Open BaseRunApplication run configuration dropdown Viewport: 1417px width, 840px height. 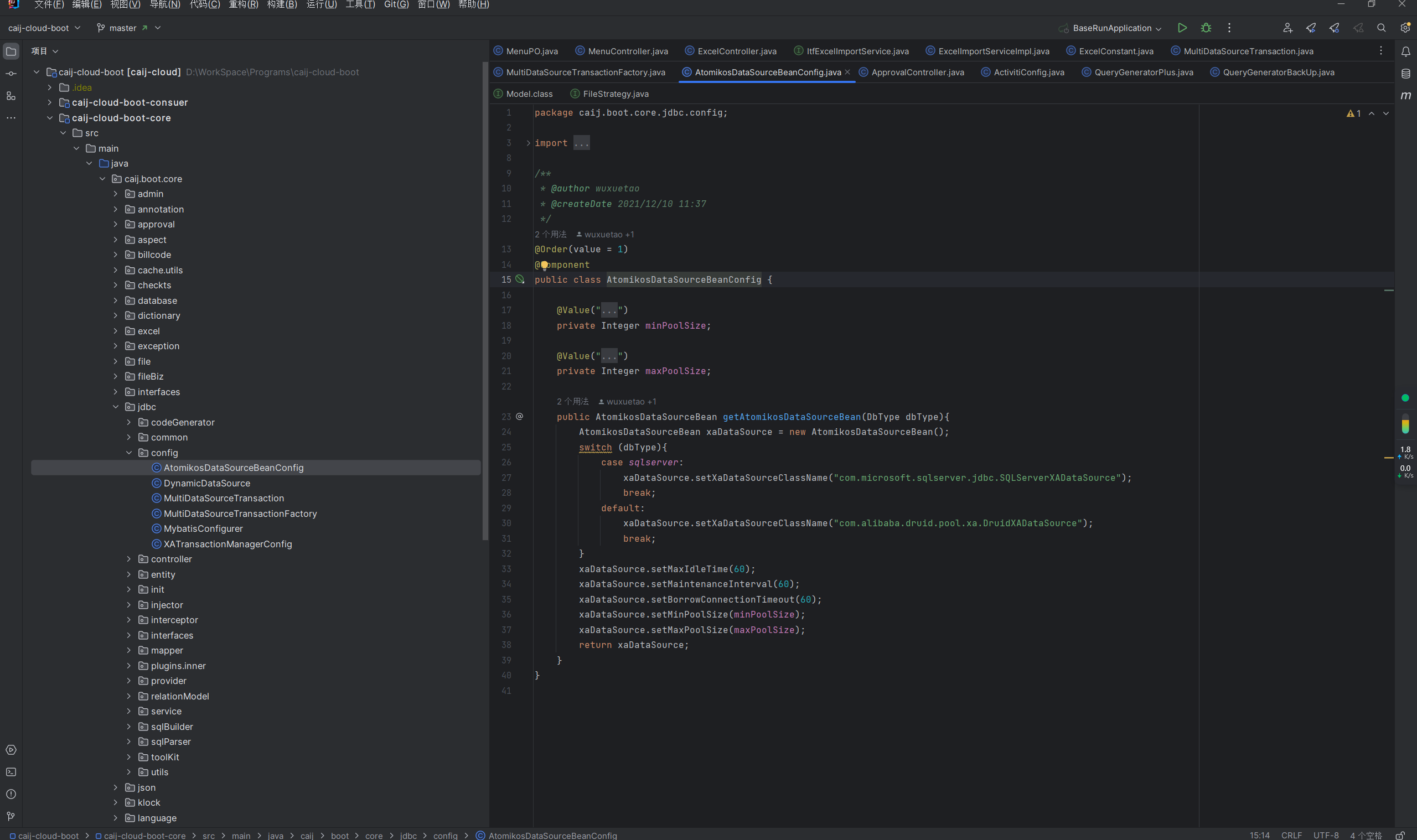pyautogui.click(x=1110, y=28)
